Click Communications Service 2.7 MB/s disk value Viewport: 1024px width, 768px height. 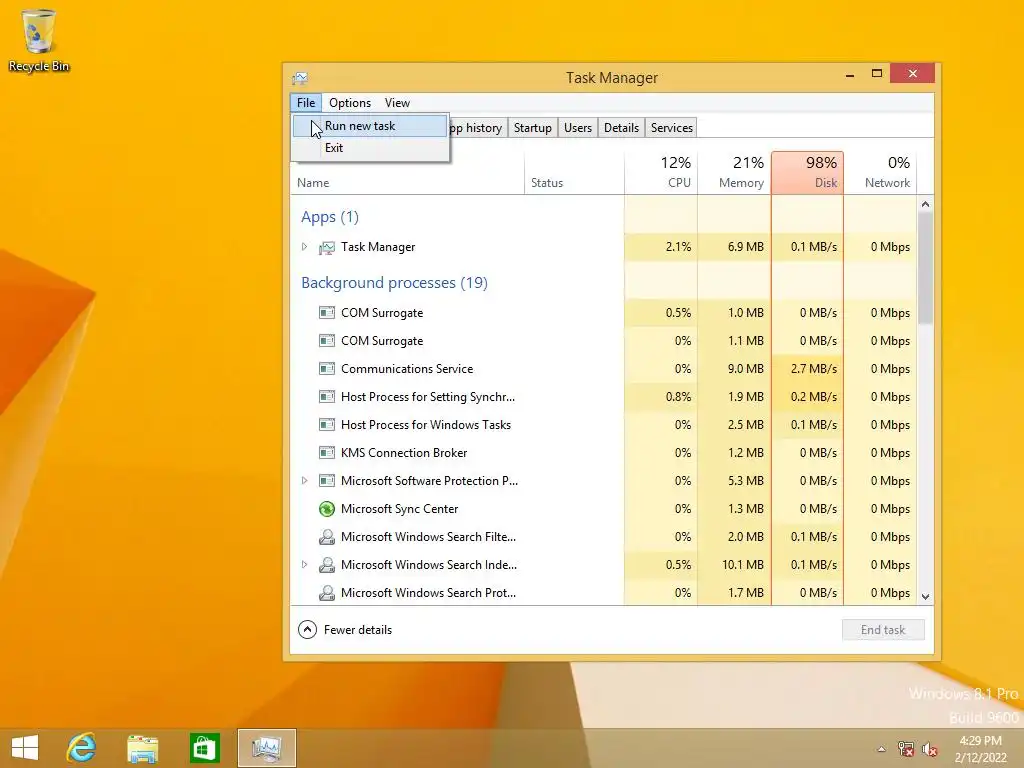(813, 369)
